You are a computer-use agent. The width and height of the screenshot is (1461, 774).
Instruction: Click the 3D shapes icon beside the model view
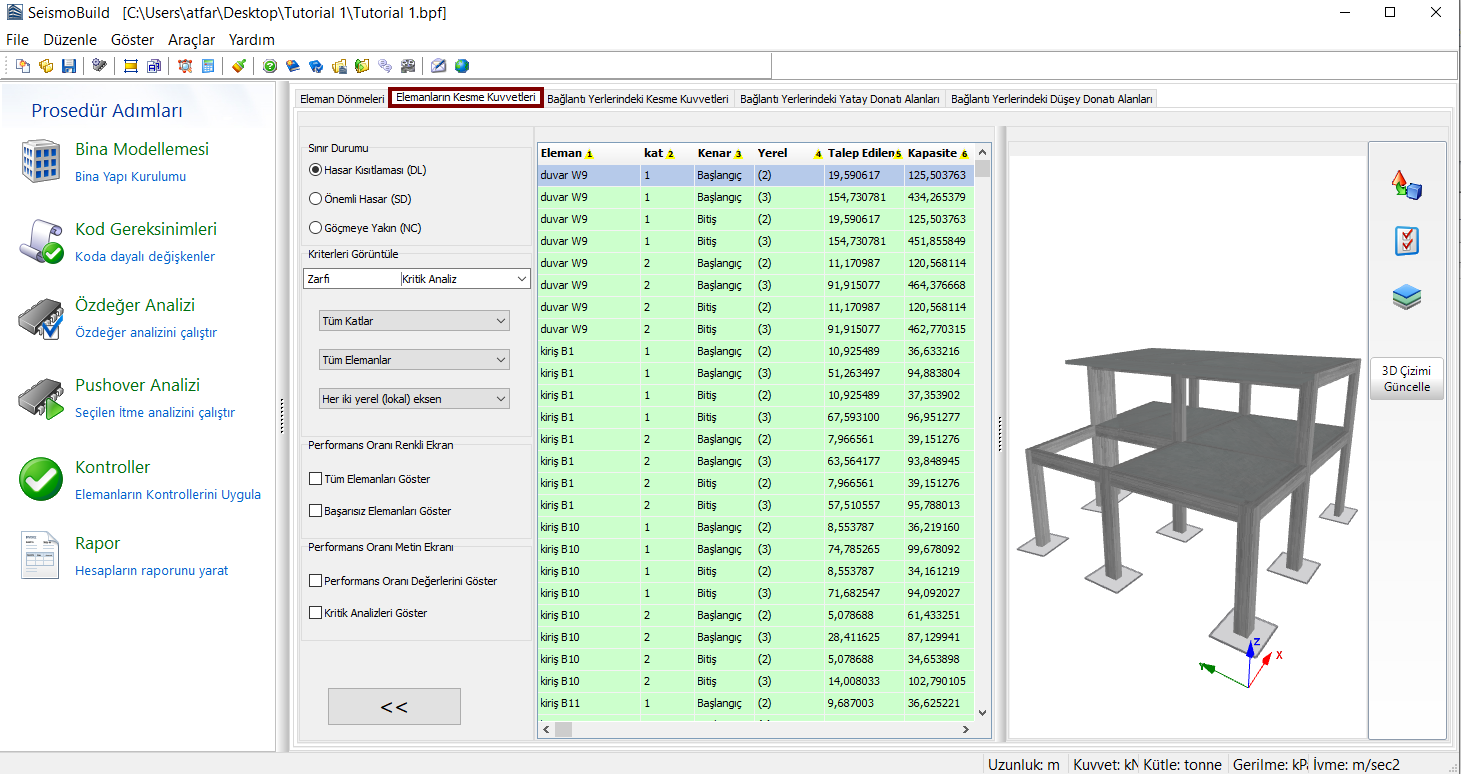coord(1406,185)
